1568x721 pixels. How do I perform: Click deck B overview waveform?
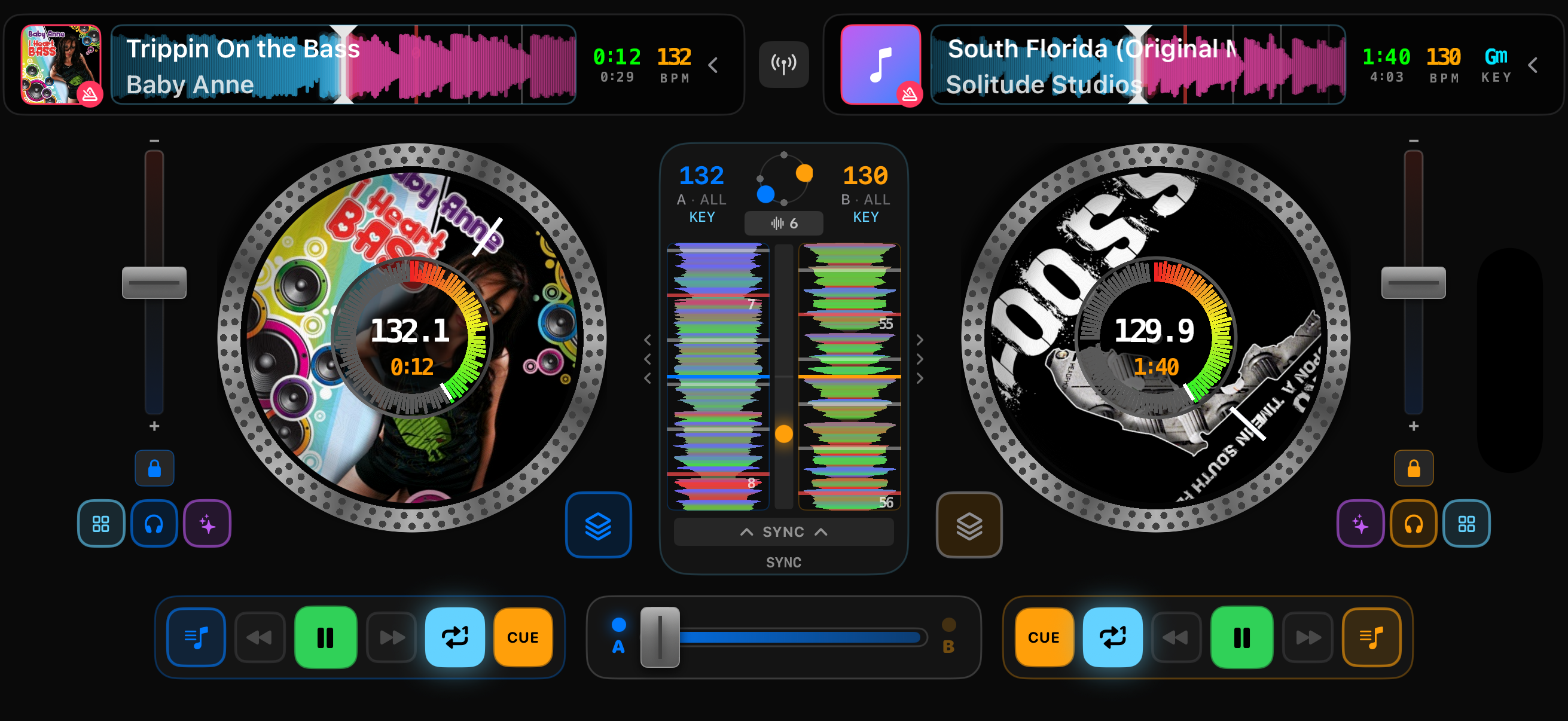tap(1138, 65)
